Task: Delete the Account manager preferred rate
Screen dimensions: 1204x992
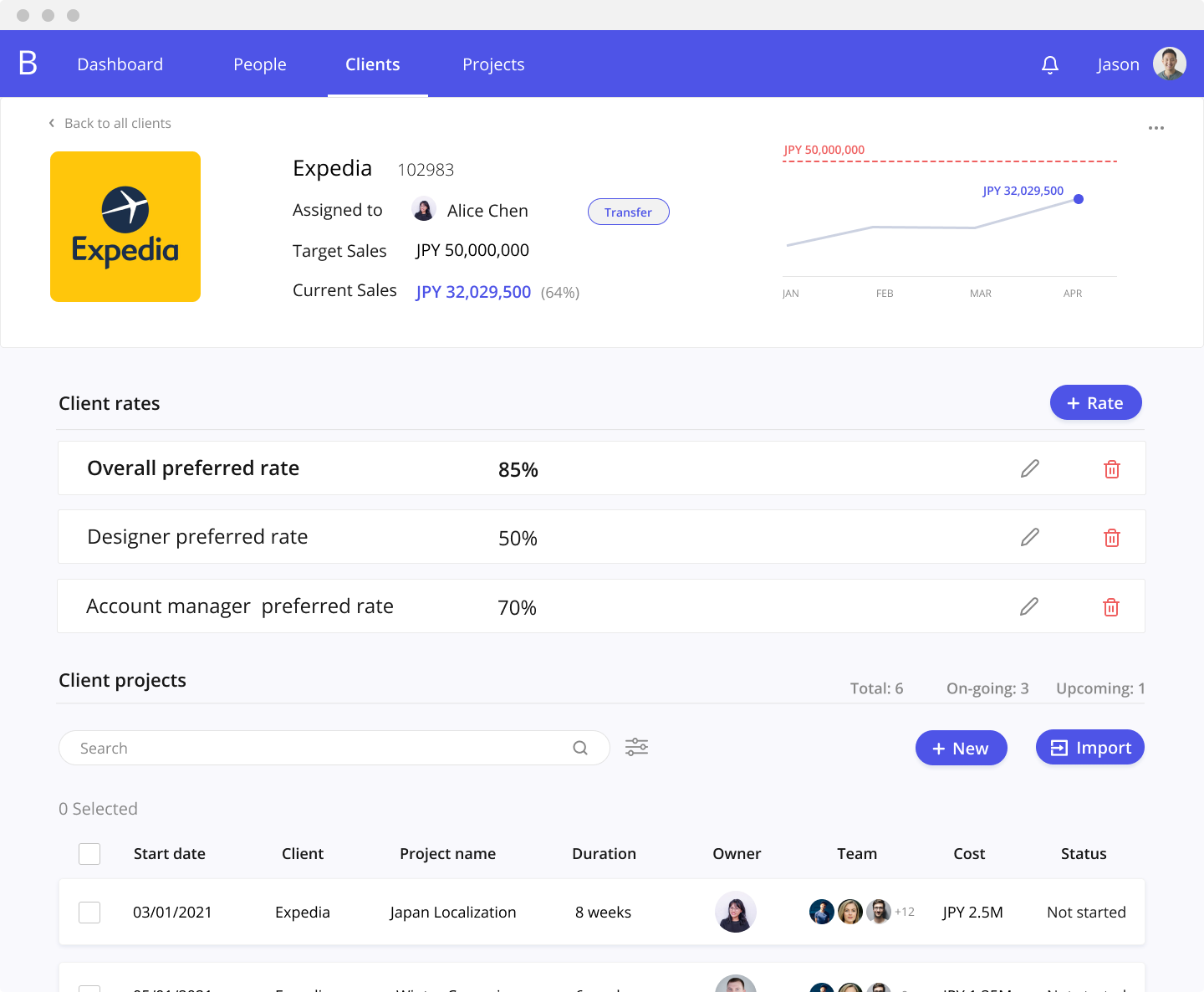Action: [1111, 607]
